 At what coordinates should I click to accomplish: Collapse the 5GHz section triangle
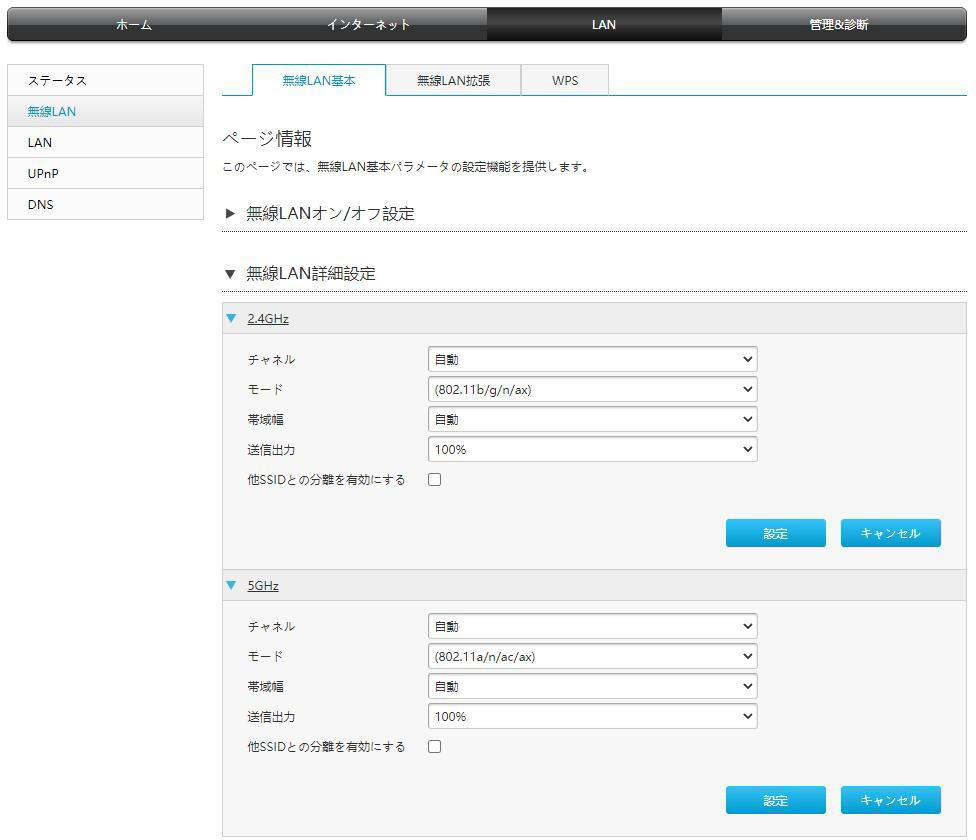pos(232,586)
